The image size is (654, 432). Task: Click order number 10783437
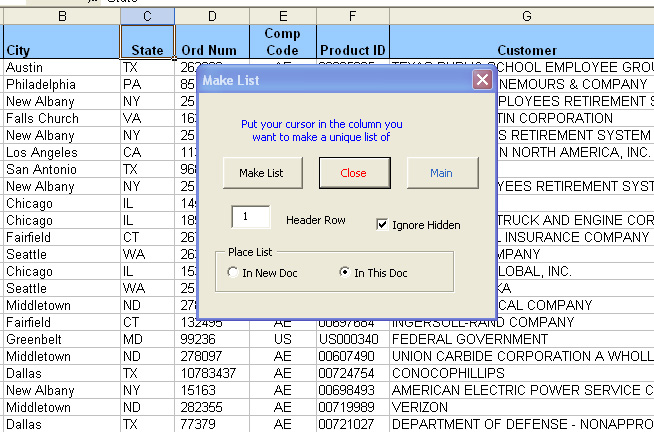pyautogui.click(x=212, y=373)
